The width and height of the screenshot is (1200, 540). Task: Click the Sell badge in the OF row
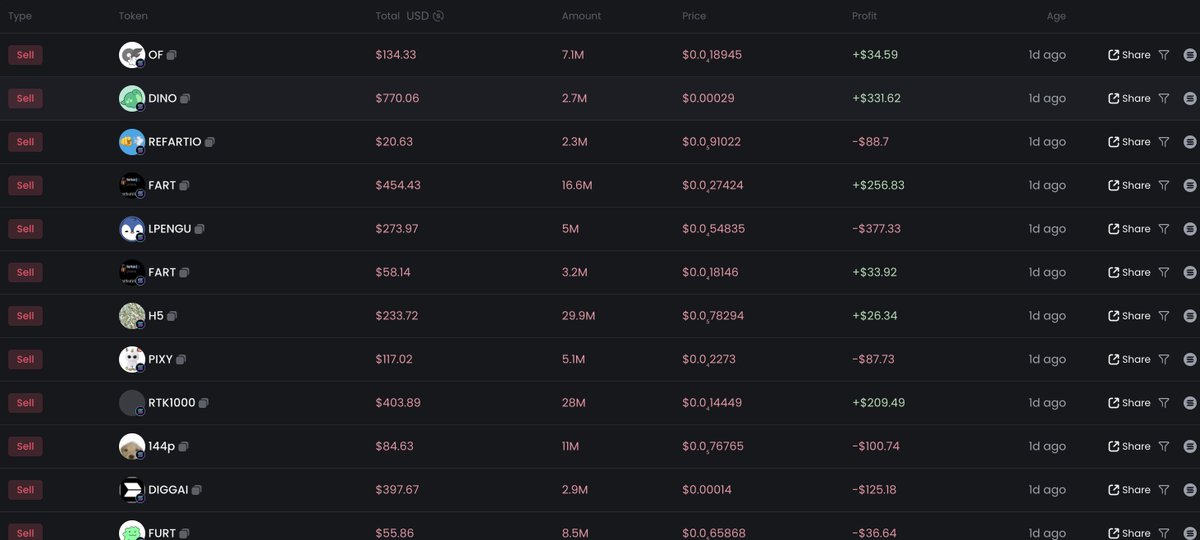point(25,55)
